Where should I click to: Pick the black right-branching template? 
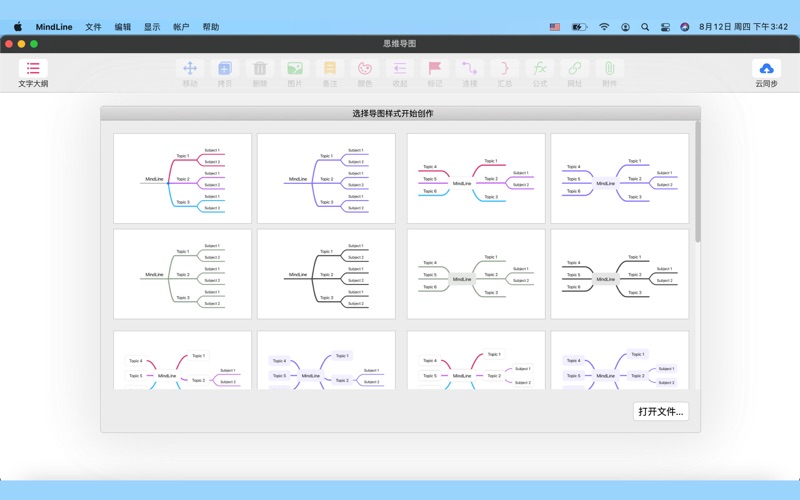pos(326,274)
